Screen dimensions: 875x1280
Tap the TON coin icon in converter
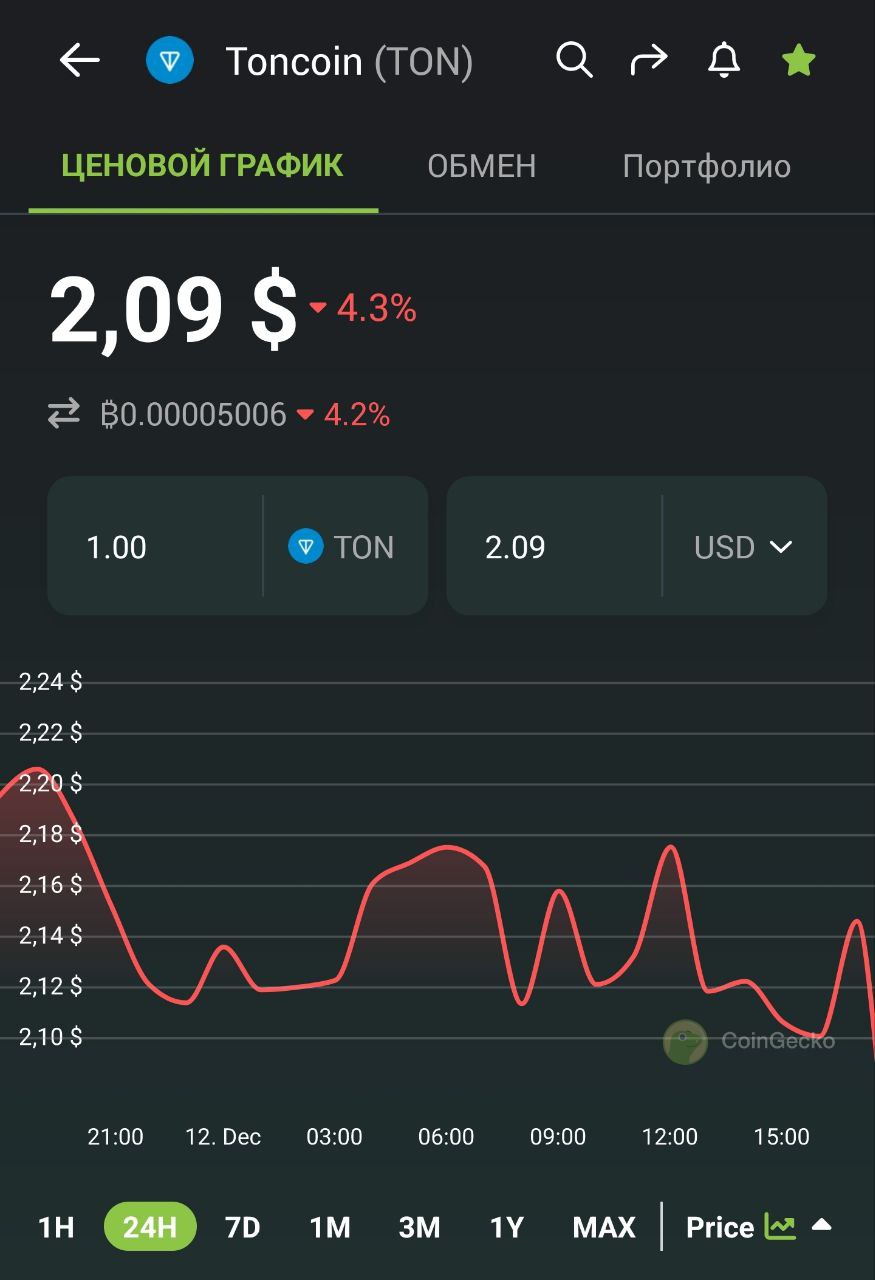(x=306, y=547)
